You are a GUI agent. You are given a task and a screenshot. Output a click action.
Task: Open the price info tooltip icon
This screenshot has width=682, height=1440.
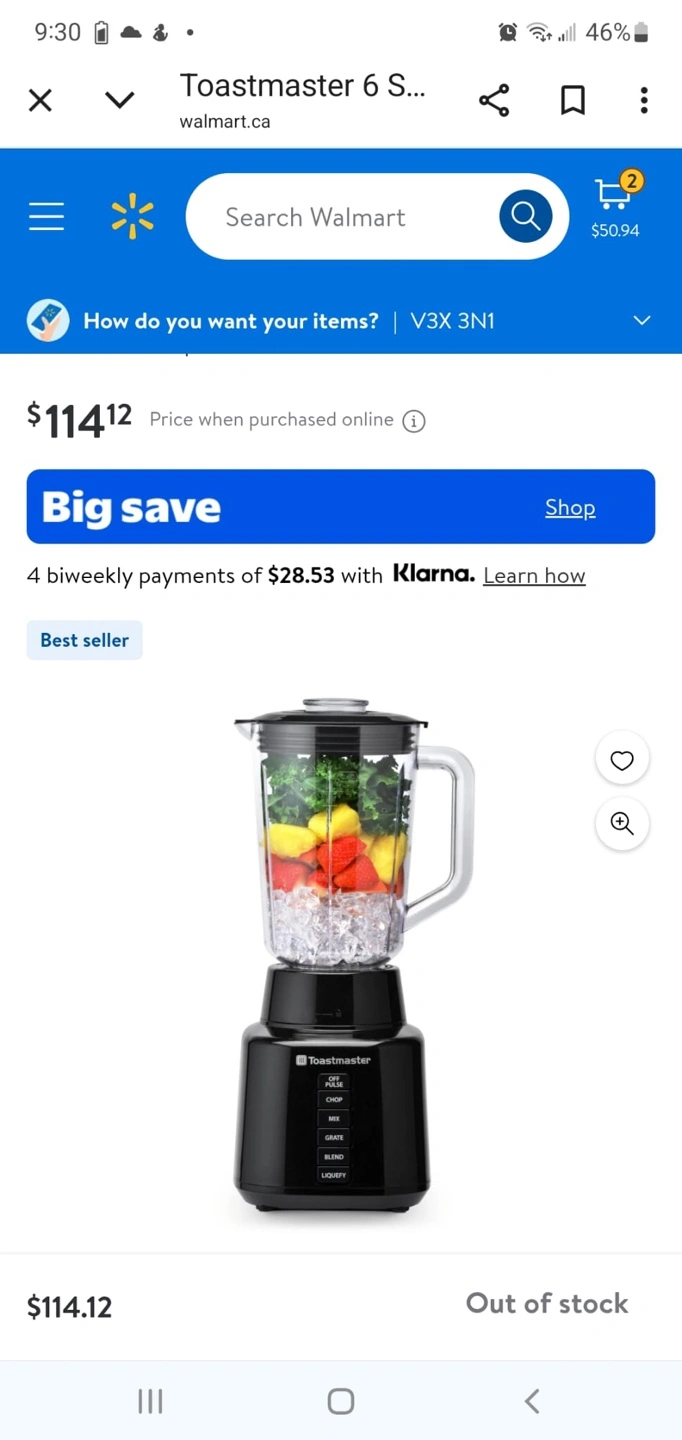(414, 421)
